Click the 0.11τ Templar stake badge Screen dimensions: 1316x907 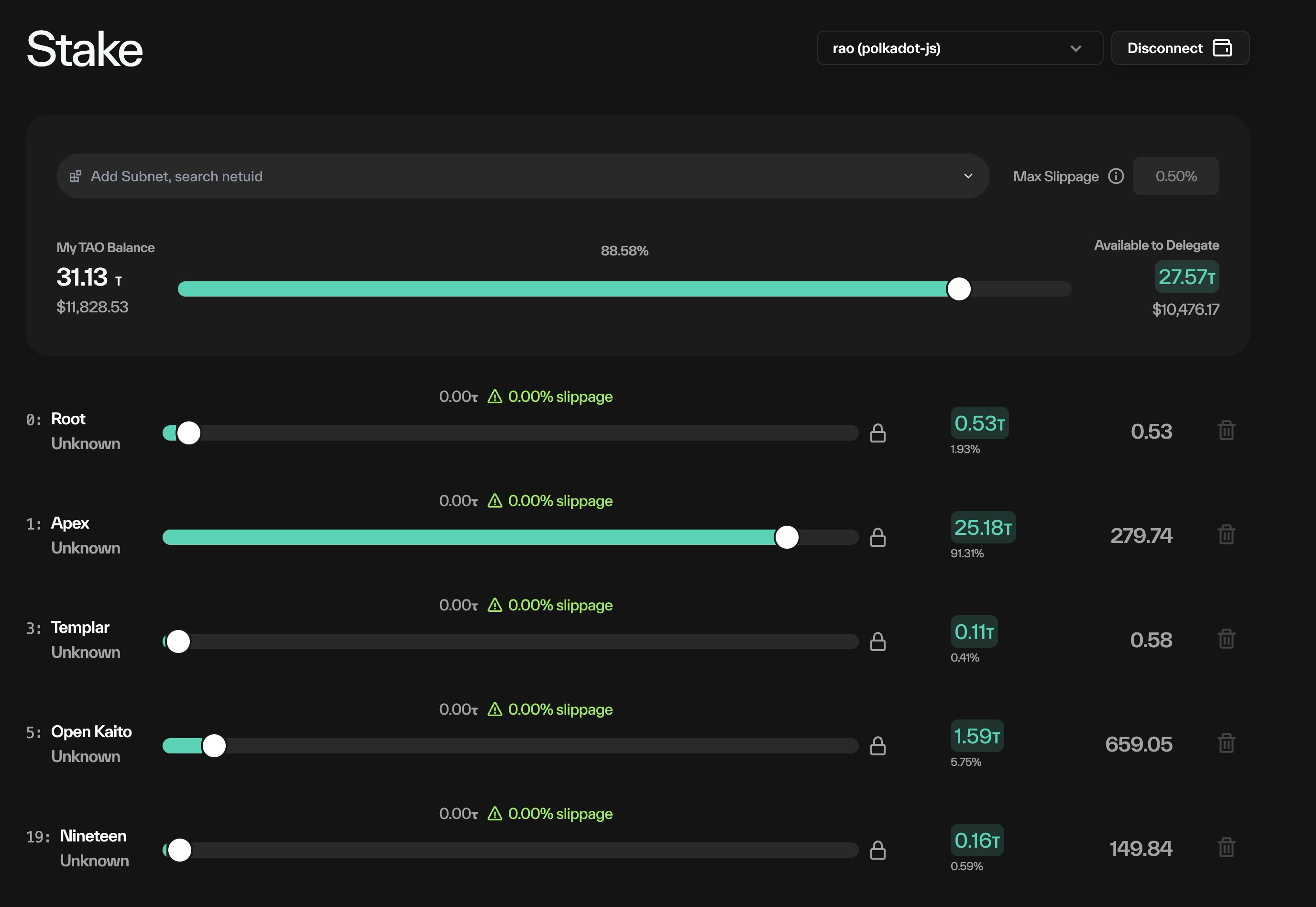coord(974,631)
